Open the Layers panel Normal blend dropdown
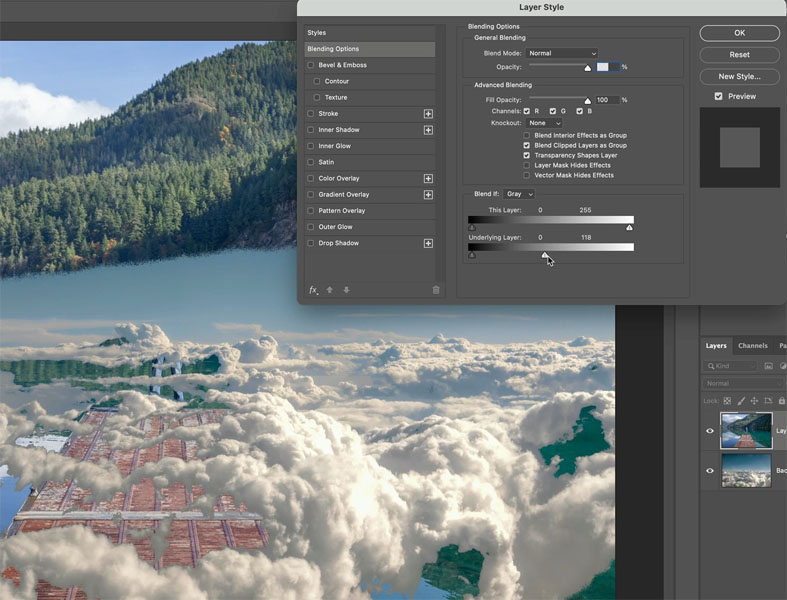The image size is (787, 600). 743,384
